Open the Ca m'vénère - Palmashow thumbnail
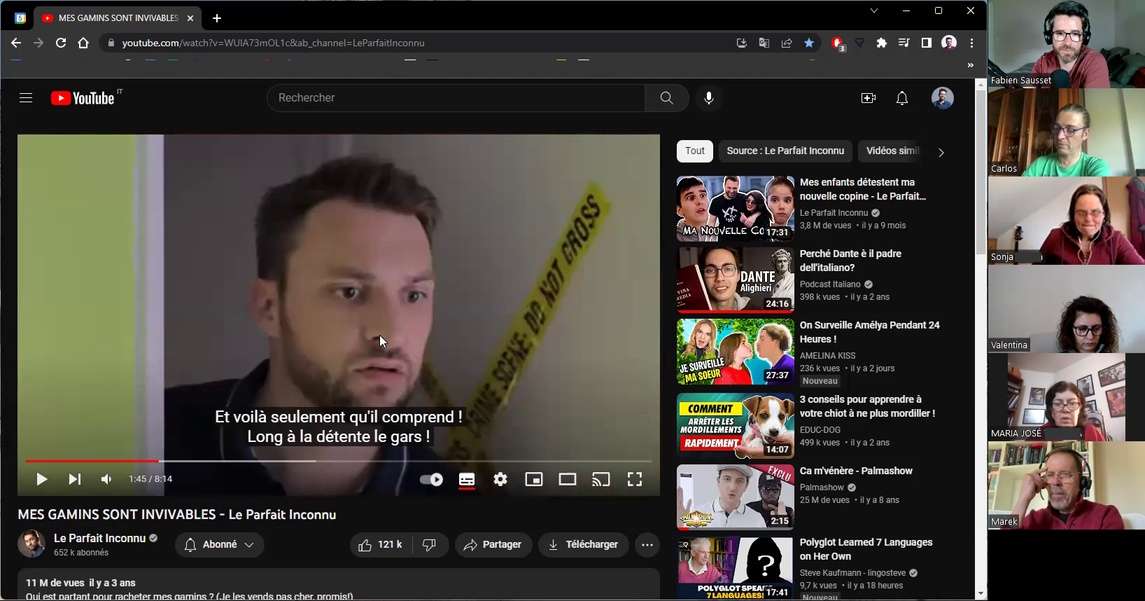Image resolution: width=1145 pixels, height=601 pixels. (x=735, y=497)
